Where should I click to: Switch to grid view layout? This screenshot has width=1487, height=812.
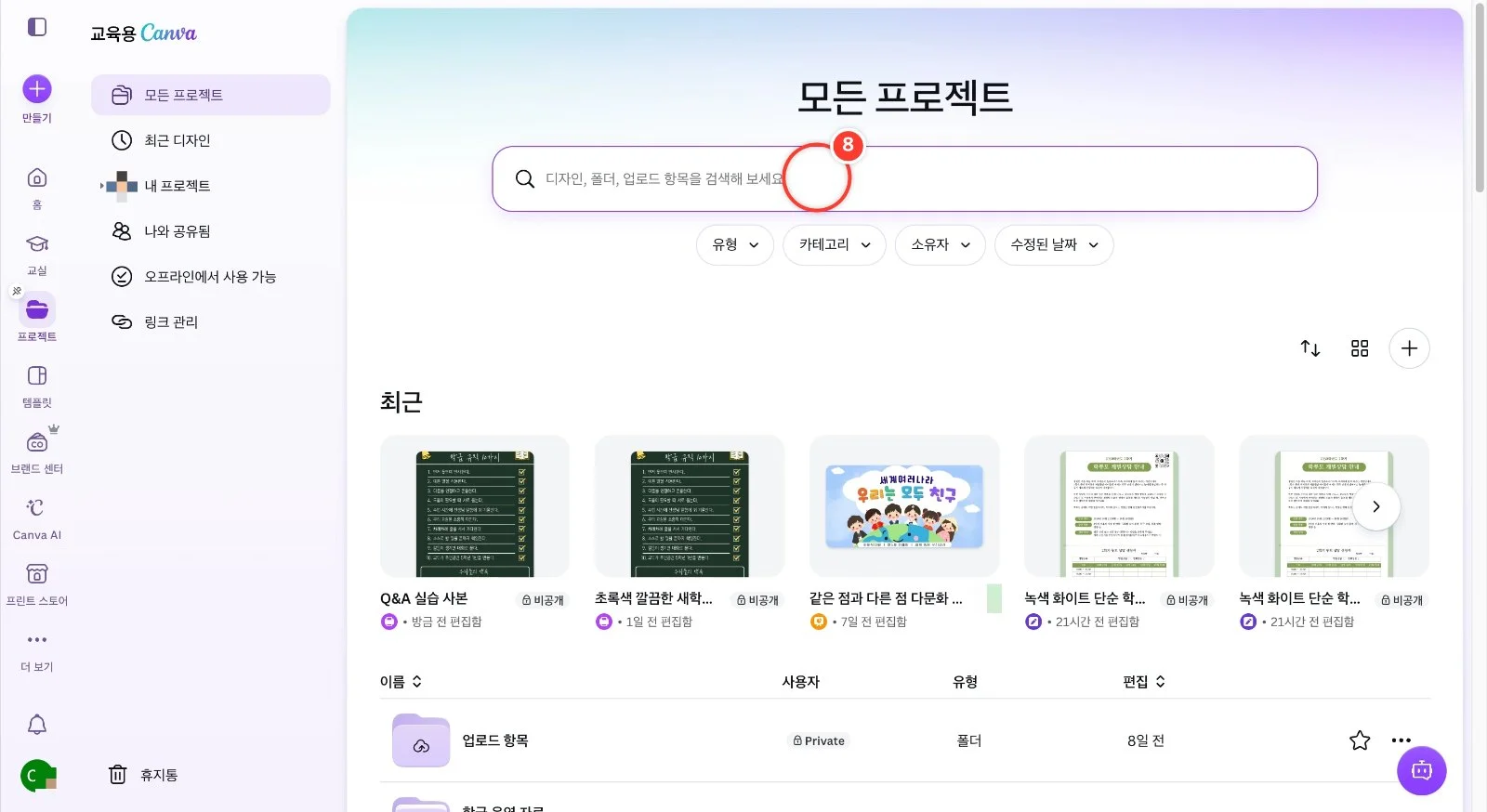tap(1360, 348)
